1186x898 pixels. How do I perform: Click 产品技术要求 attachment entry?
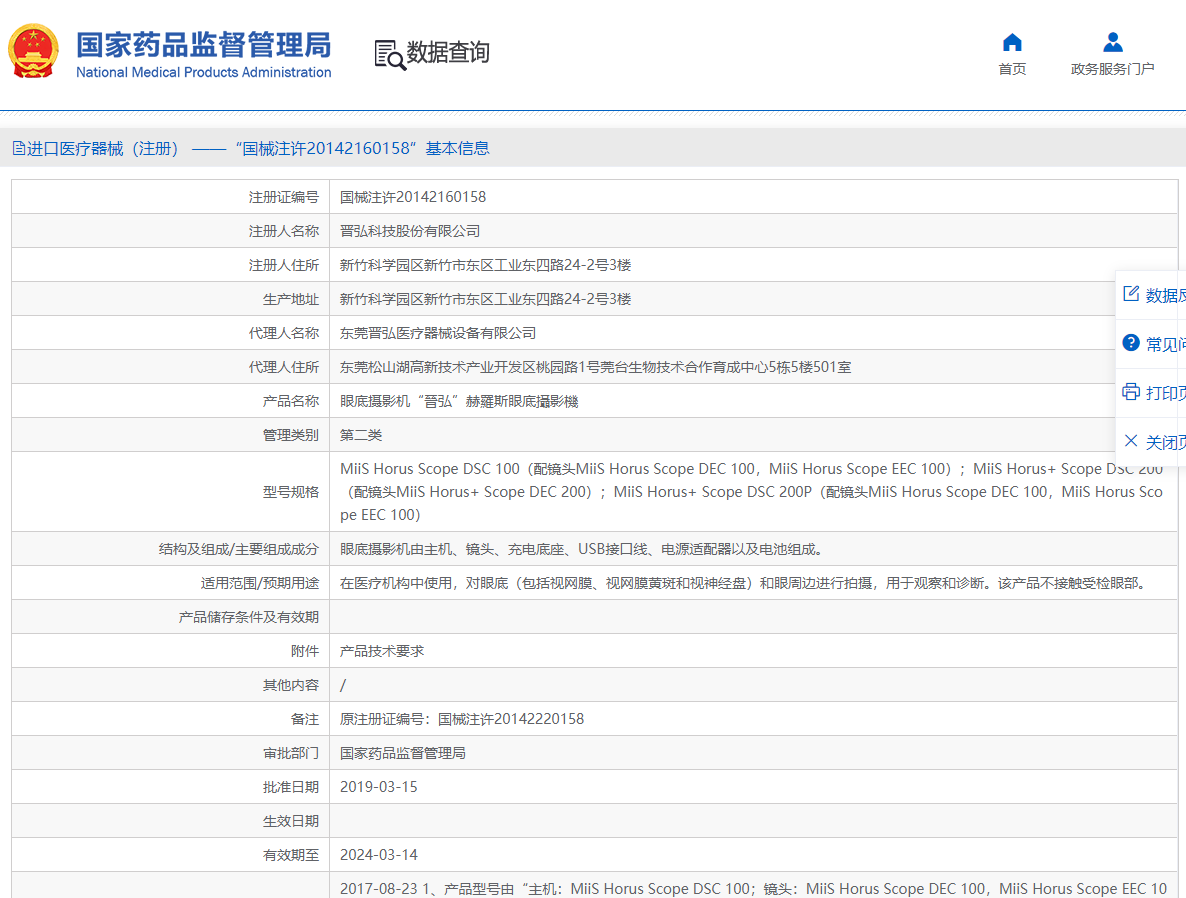382,651
